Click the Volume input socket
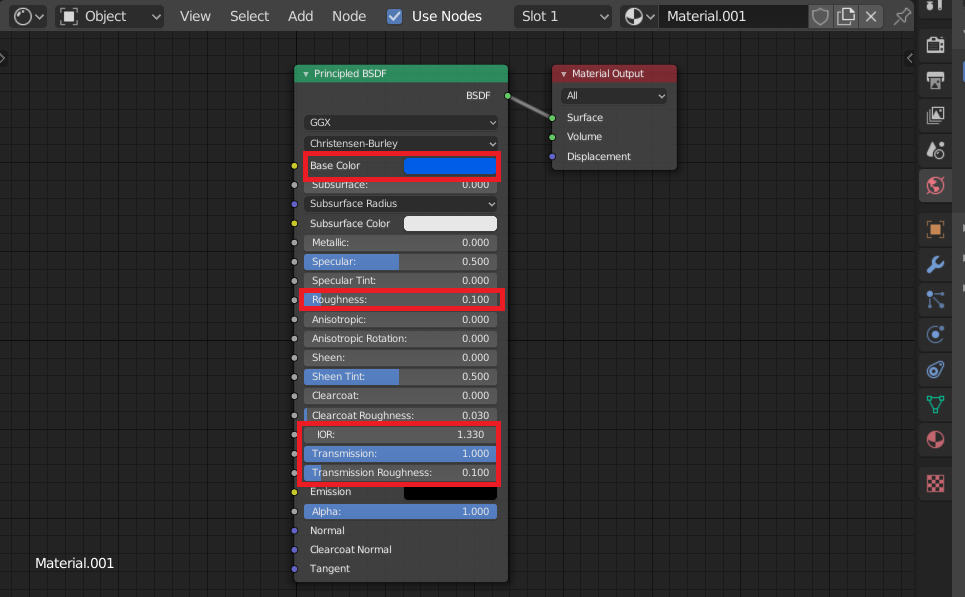Image resolution: width=965 pixels, height=597 pixels. pyautogui.click(x=552, y=137)
